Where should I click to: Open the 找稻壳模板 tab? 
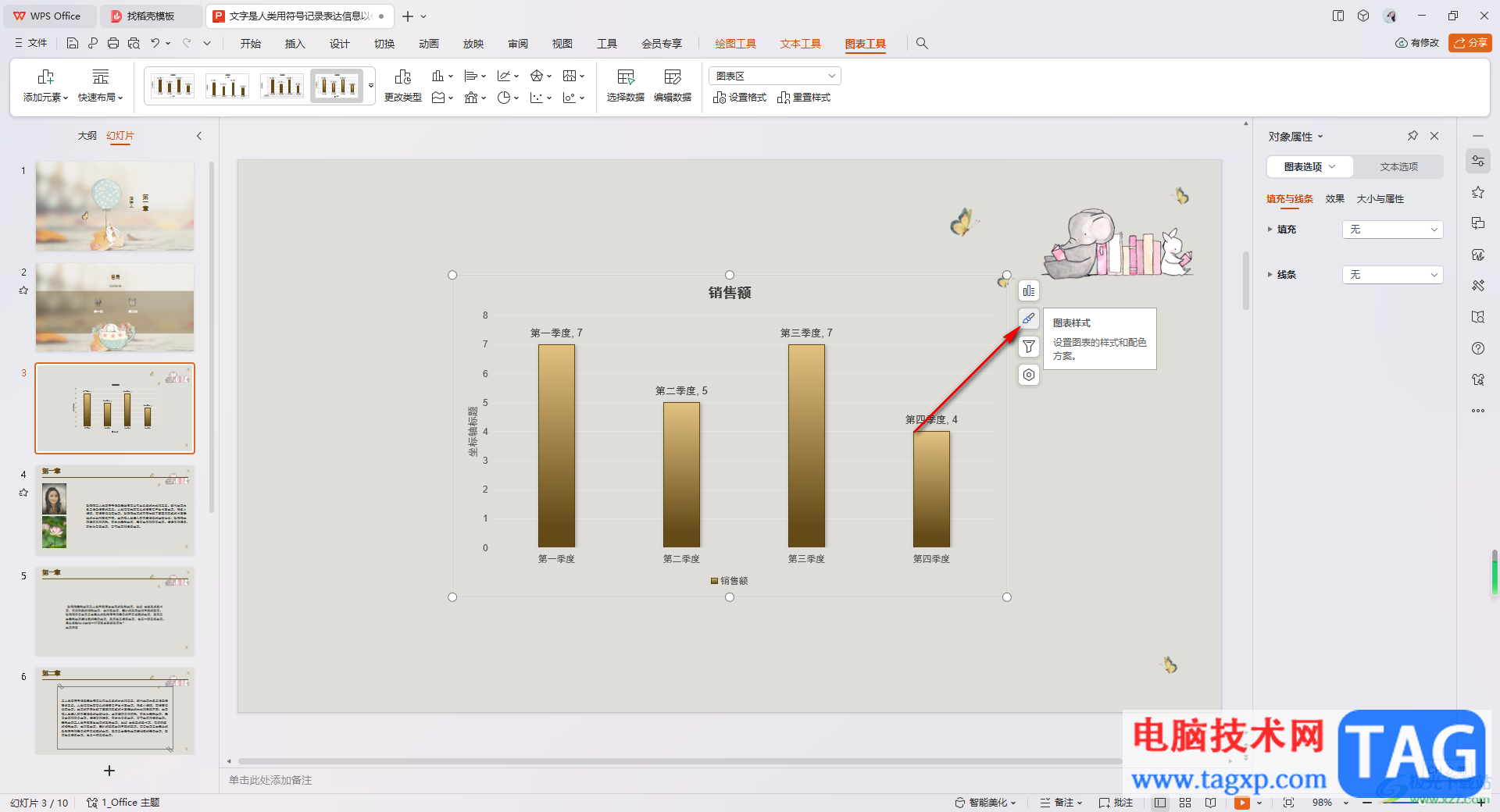click(151, 16)
